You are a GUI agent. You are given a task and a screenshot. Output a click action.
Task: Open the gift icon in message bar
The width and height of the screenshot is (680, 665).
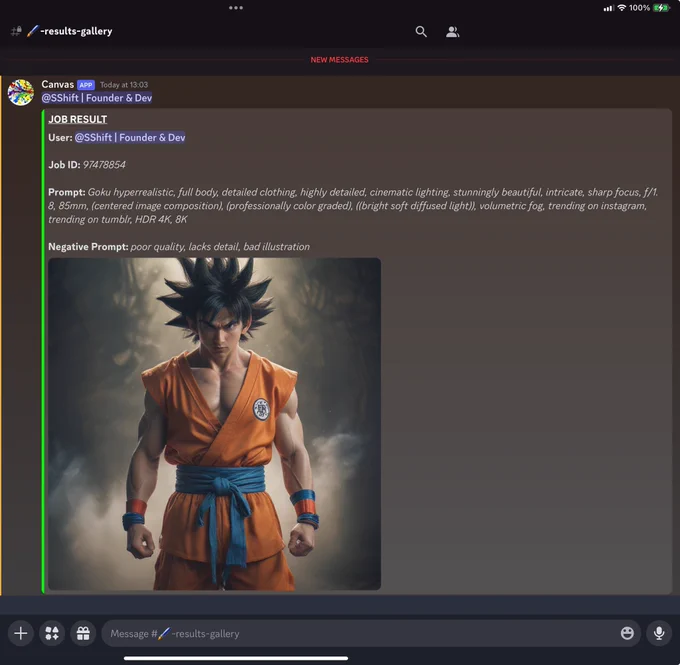83,633
